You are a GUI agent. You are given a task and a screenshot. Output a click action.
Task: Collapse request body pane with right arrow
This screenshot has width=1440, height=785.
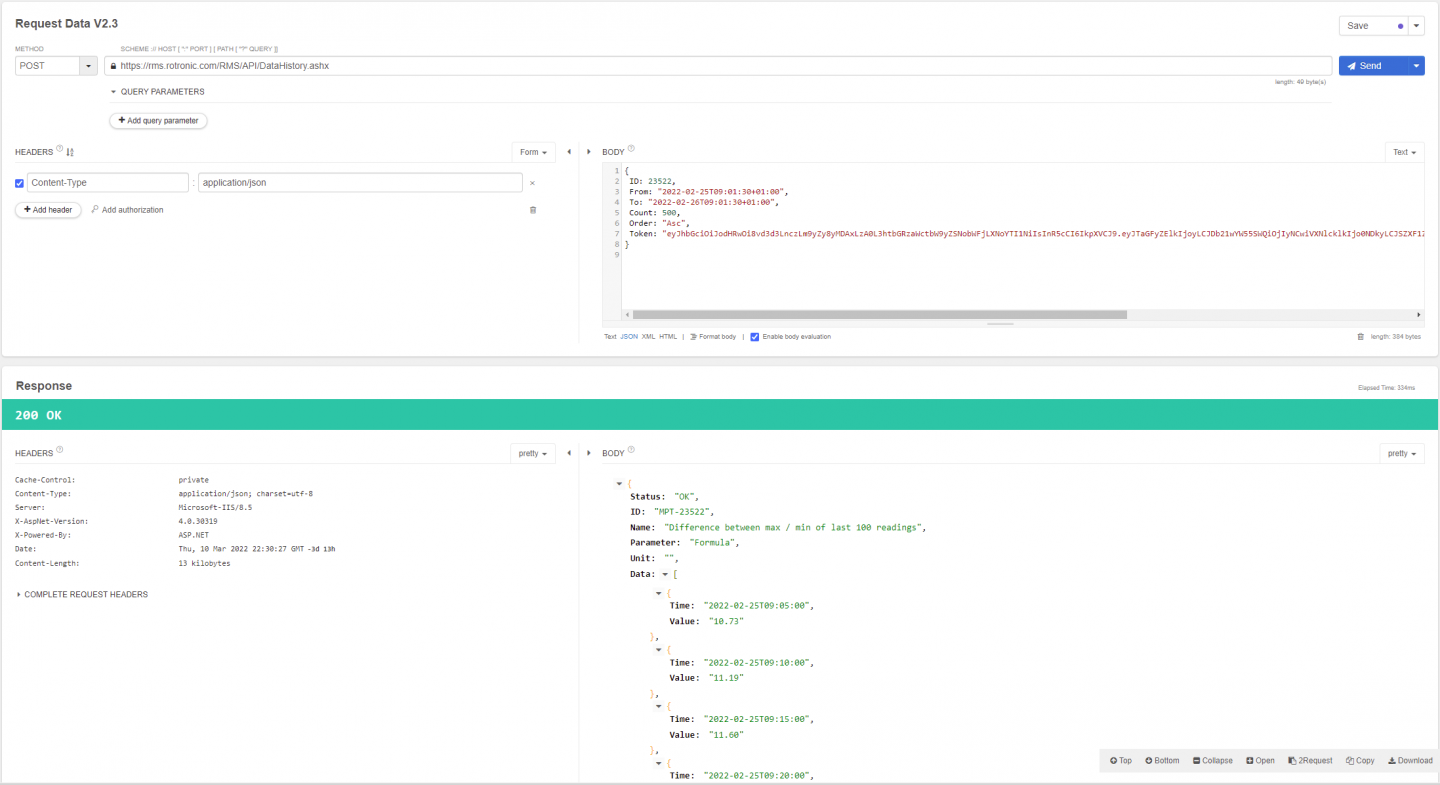point(589,152)
